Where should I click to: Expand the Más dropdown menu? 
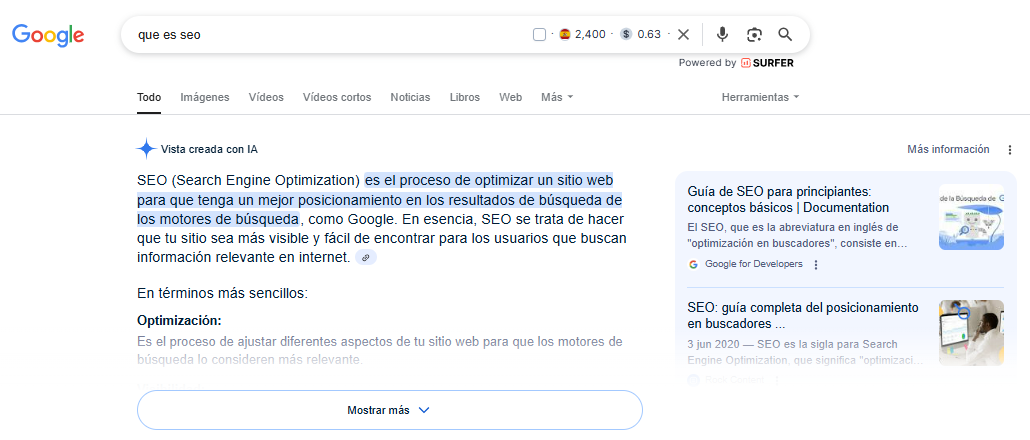(557, 97)
